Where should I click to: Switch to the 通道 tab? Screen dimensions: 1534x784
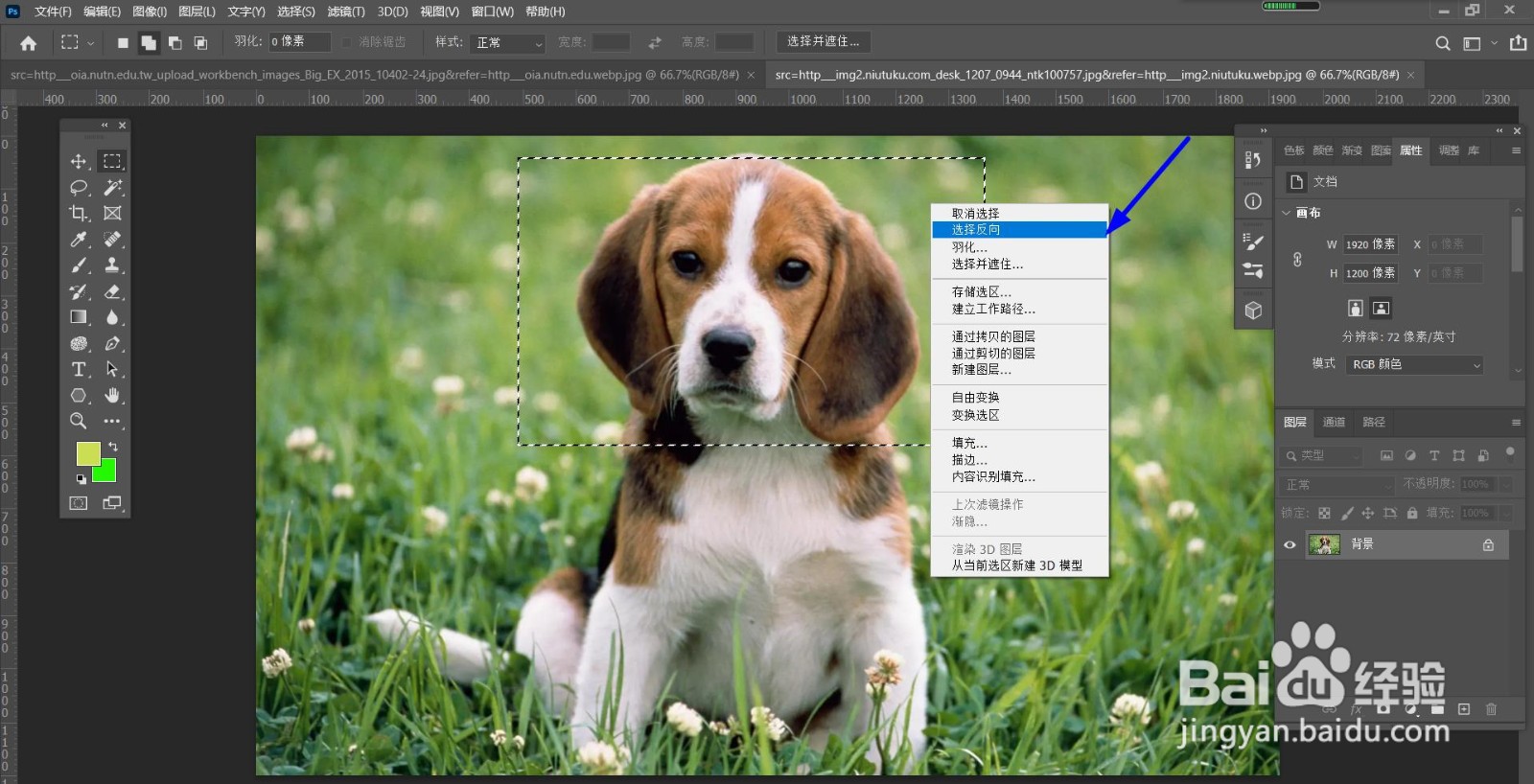(x=1334, y=422)
